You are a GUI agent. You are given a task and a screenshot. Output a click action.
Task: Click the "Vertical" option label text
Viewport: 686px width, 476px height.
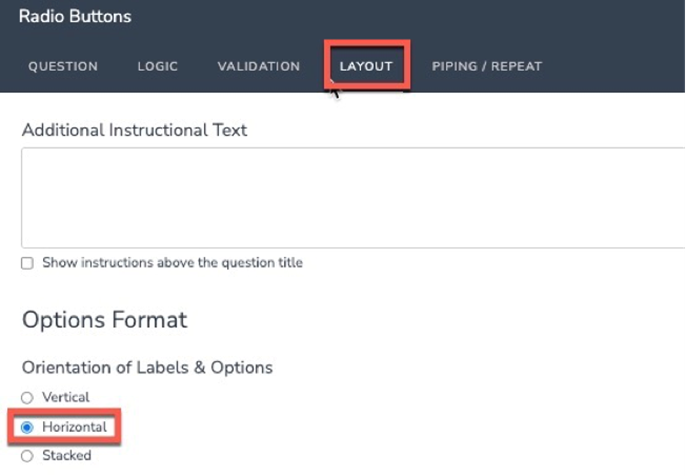[x=66, y=398]
